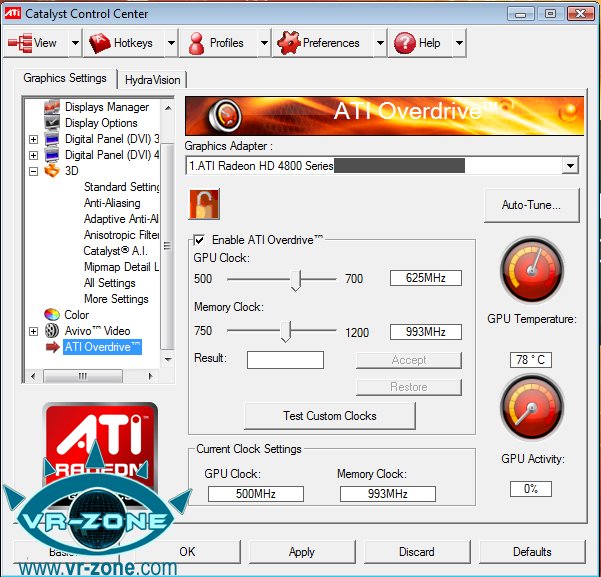Click the Auto-Tune button
The image size is (601, 577).
pos(532,205)
